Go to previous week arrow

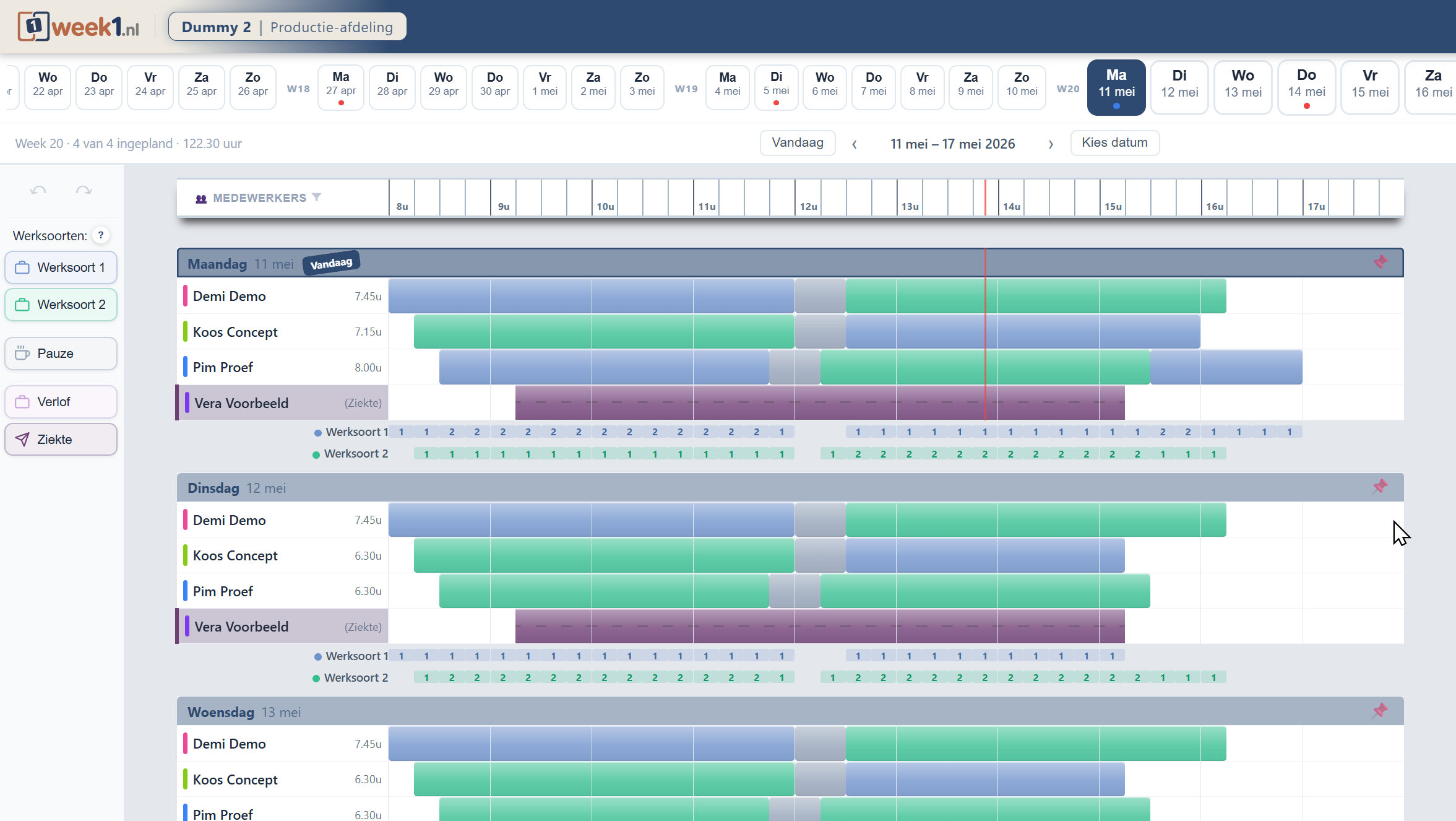pyautogui.click(x=855, y=144)
